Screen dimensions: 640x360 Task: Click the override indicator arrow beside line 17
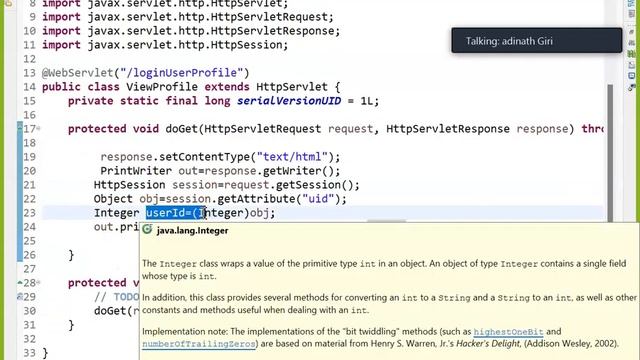coord(20,127)
